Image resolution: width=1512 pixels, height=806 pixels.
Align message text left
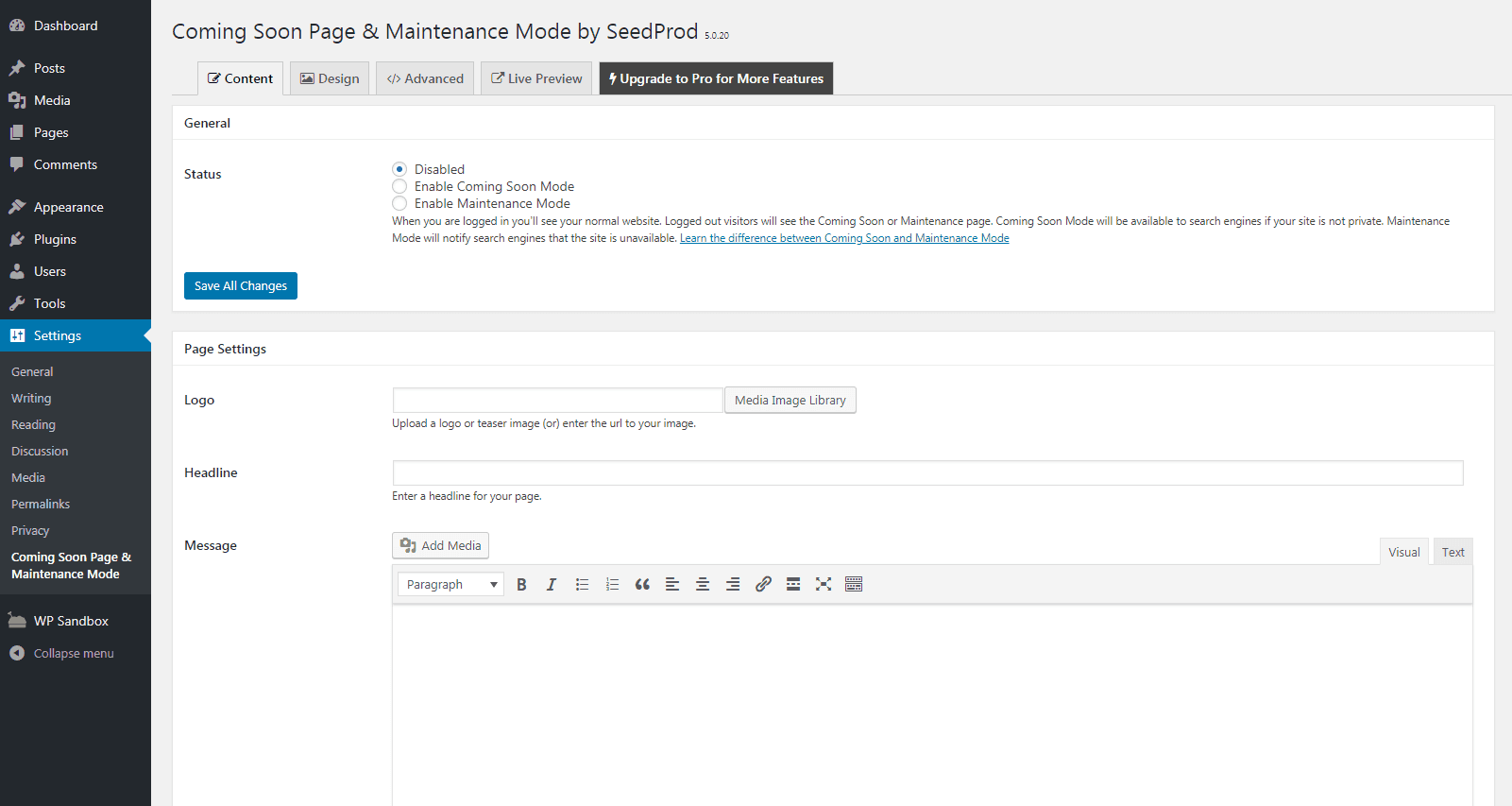coord(672,584)
